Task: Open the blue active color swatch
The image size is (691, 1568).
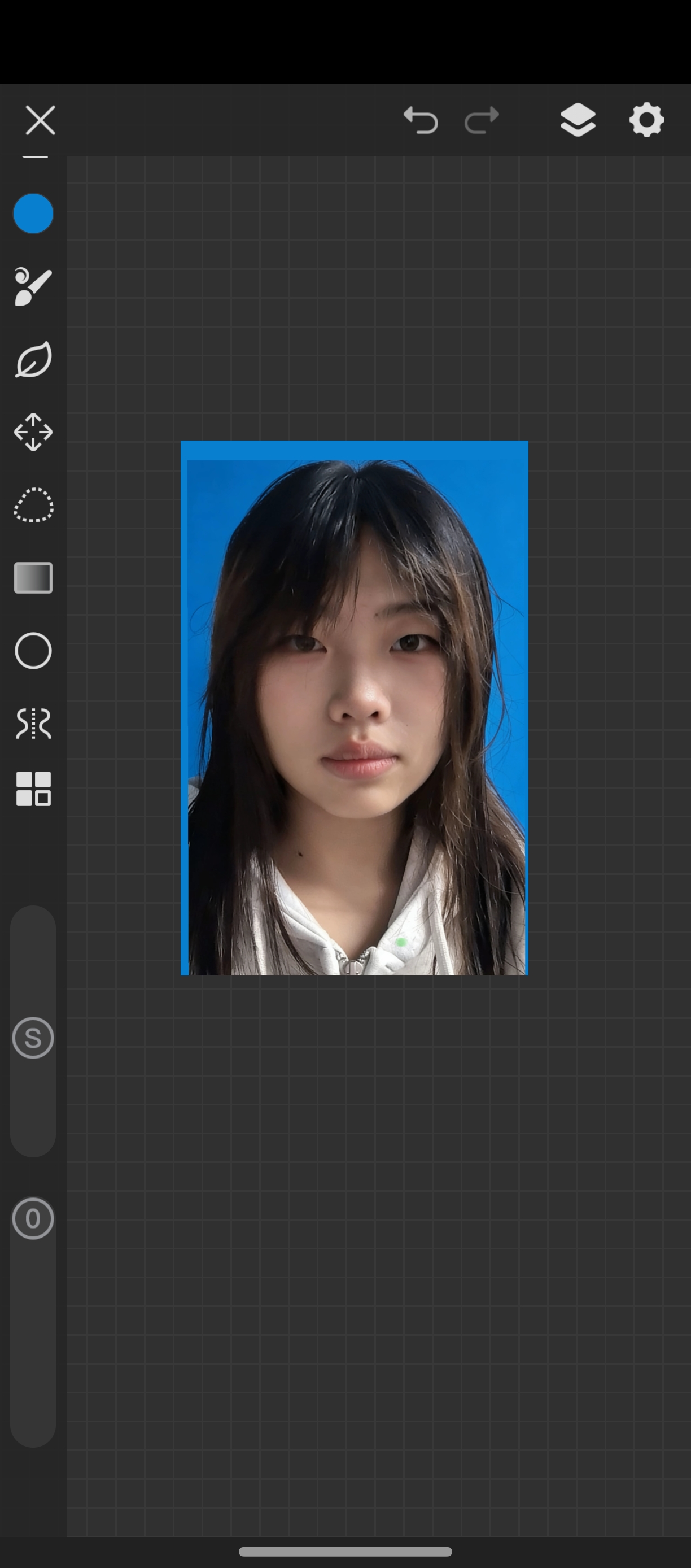Action: click(33, 214)
